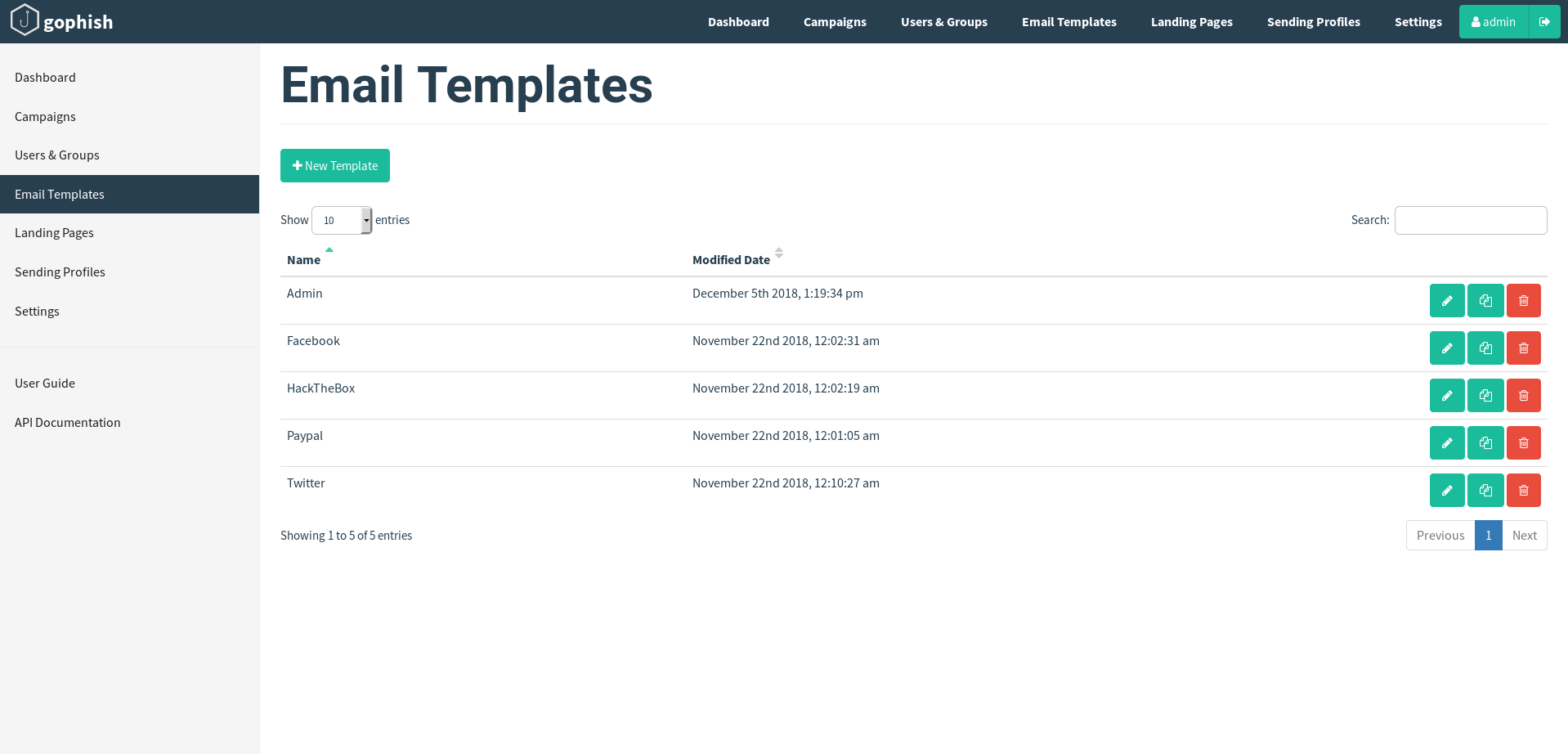
Task: Delete the Admin template
Action: click(1523, 301)
